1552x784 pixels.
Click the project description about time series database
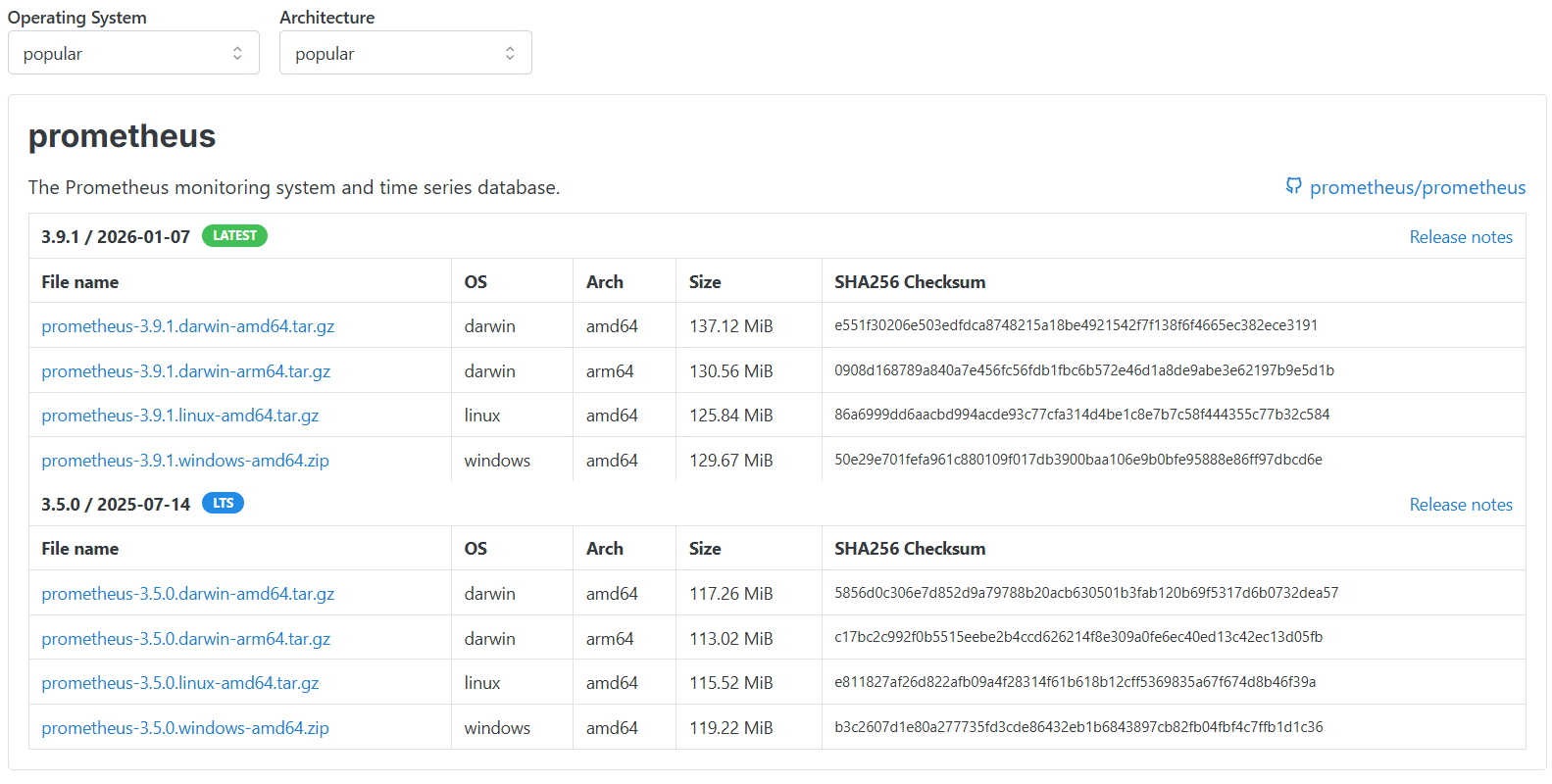(x=294, y=187)
